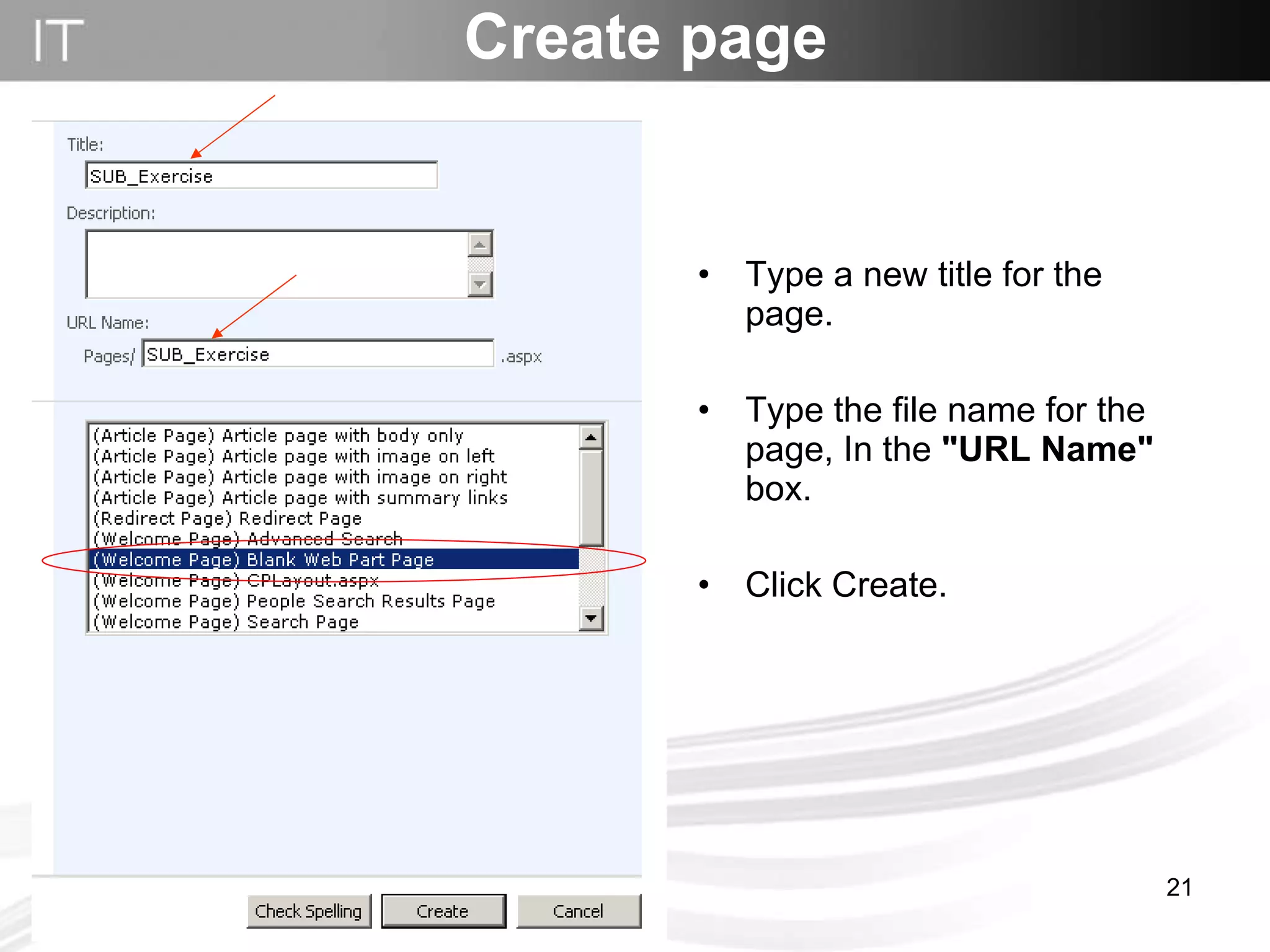Click the layout list scrollbar thumb
Viewport: 1270px width, 952px height.
click(x=591, y=498)
